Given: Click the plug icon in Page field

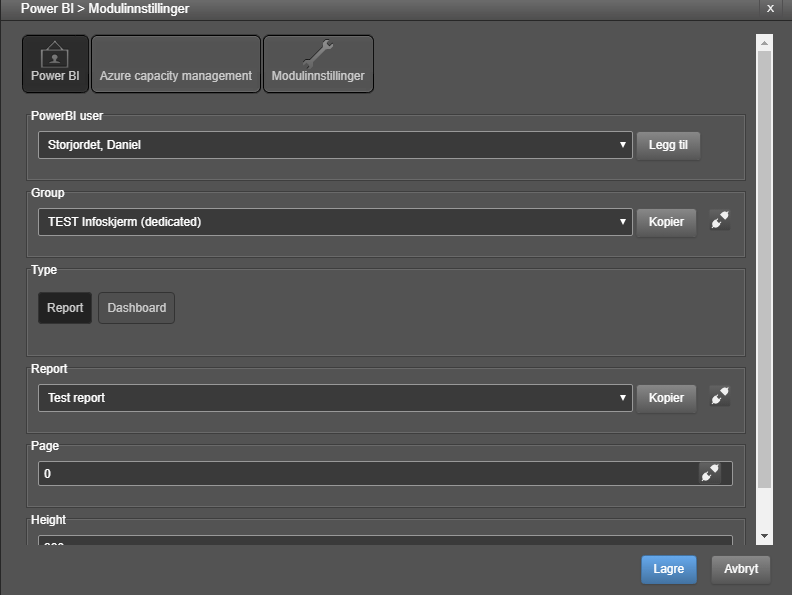Looking at the screenshot, I should pyautogui.click(x=710, y=473).
